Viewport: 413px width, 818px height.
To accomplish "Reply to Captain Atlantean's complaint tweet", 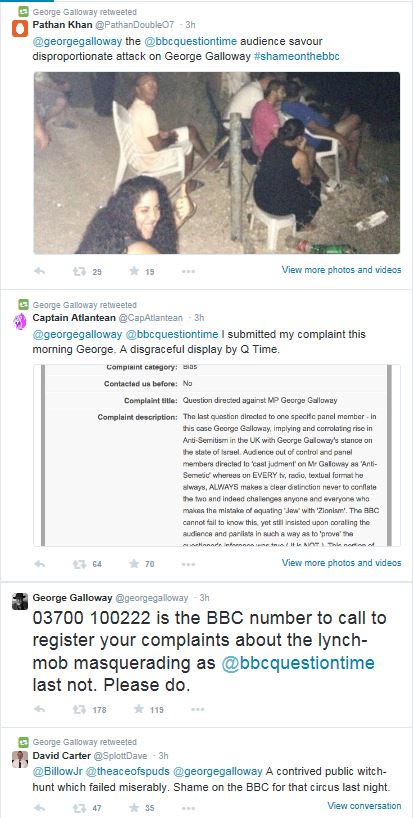I will click(39, 564).
